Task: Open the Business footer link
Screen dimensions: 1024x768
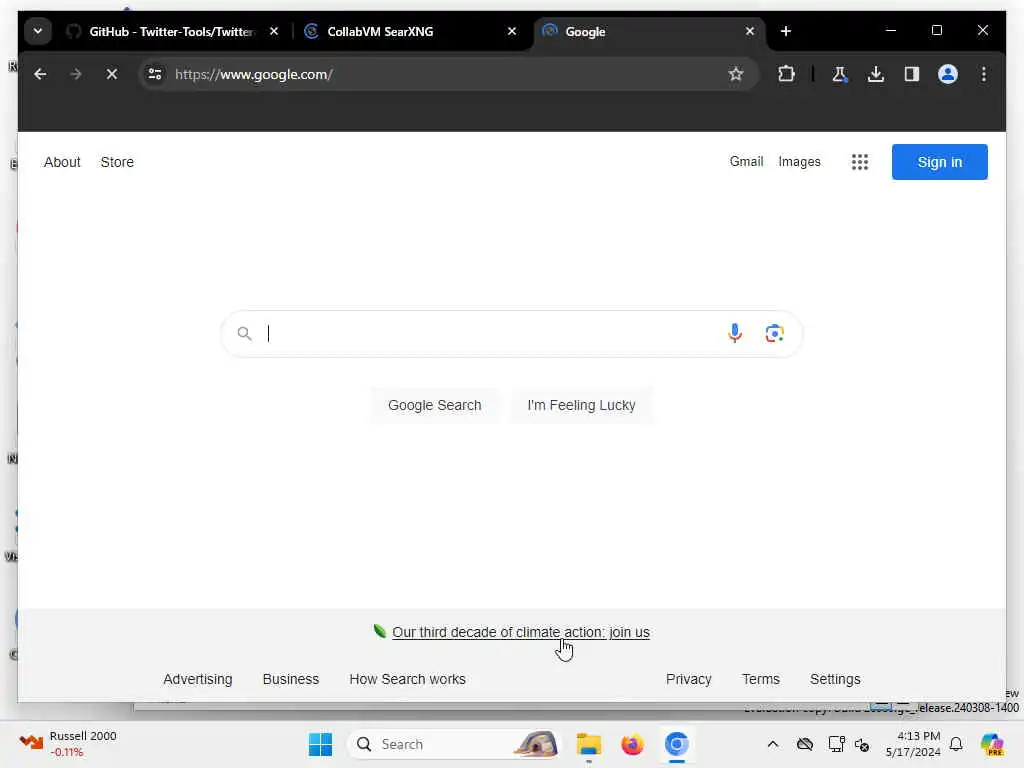Action: [x=291, y=679]
